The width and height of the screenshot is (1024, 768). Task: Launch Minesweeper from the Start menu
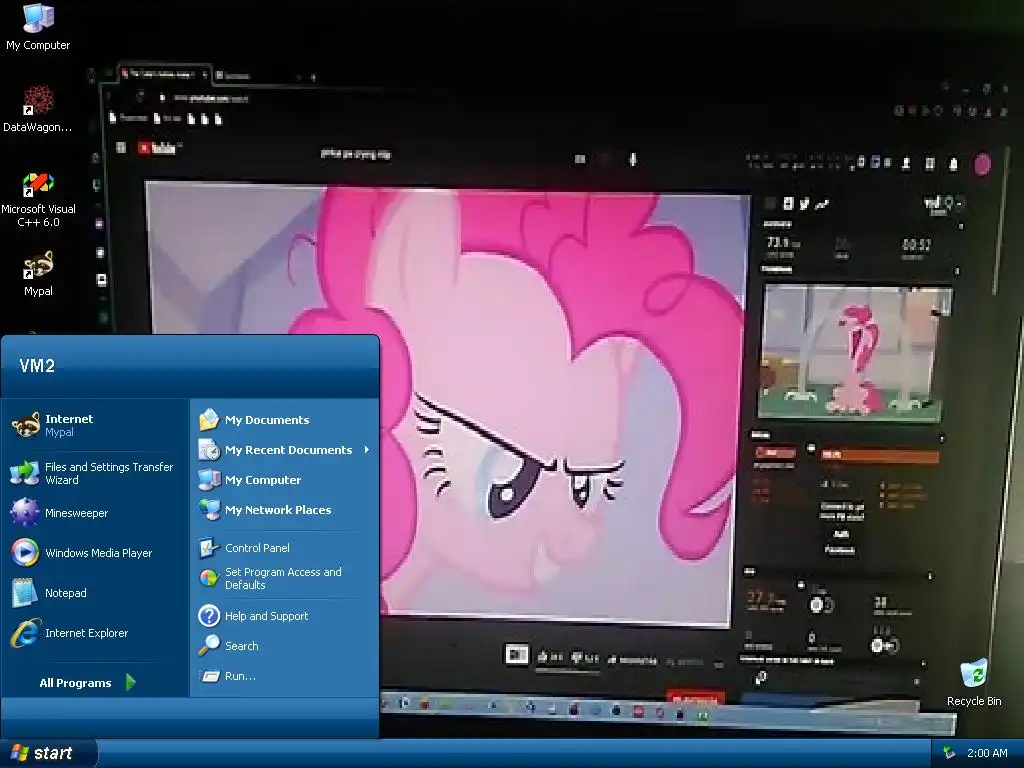[x=93, y=513]
